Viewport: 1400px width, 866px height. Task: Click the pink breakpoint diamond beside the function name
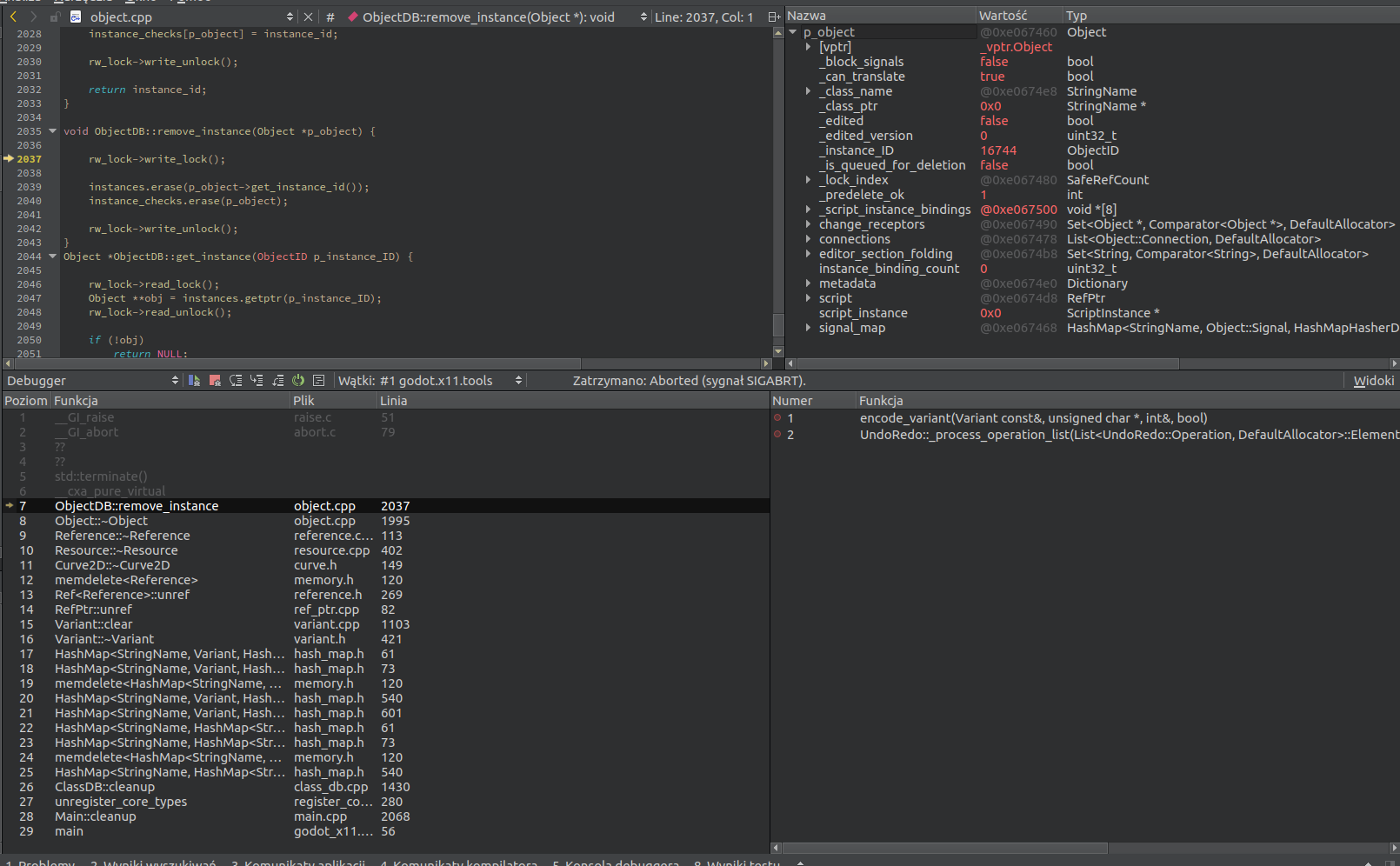(353, 17)
